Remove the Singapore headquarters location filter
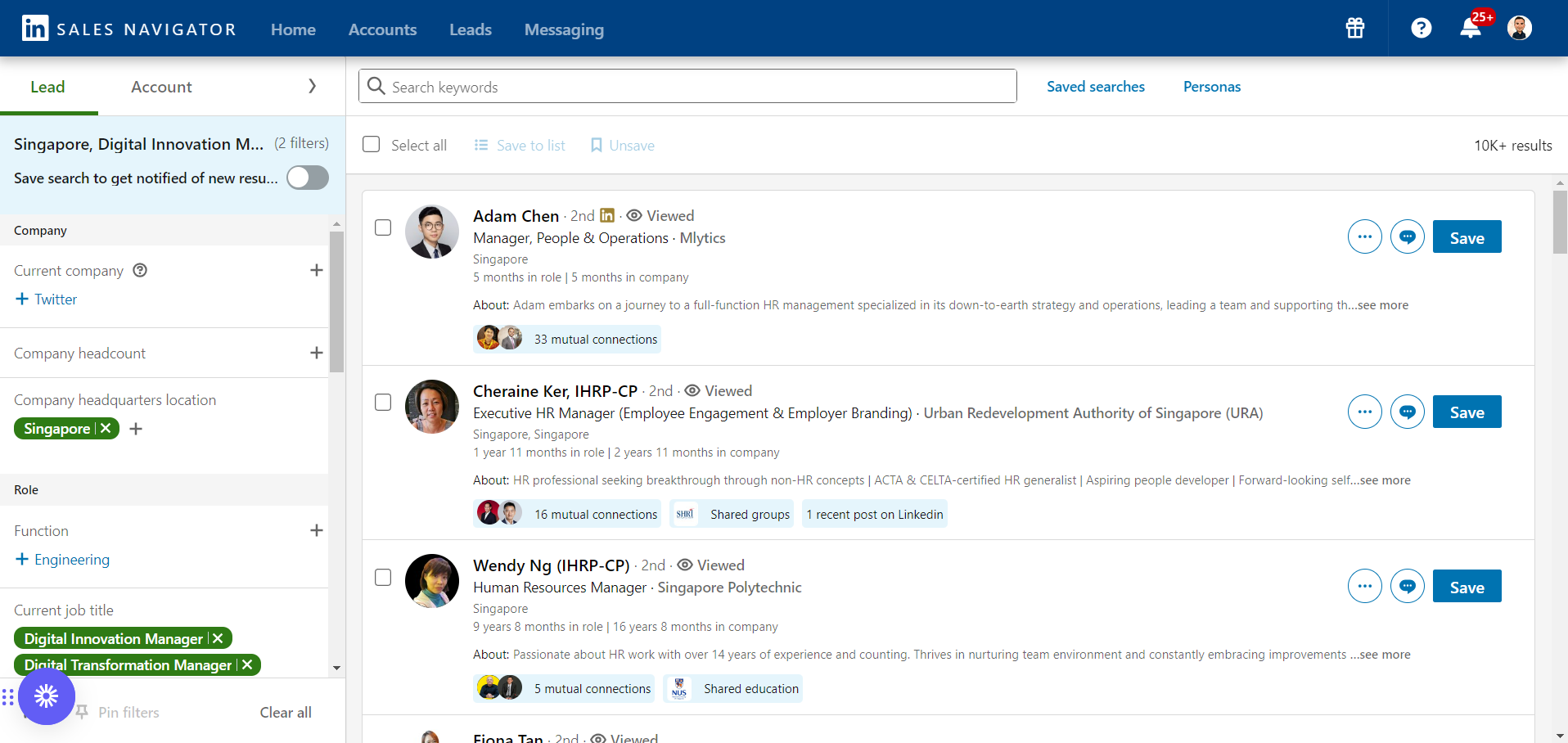 click(106, 429)
